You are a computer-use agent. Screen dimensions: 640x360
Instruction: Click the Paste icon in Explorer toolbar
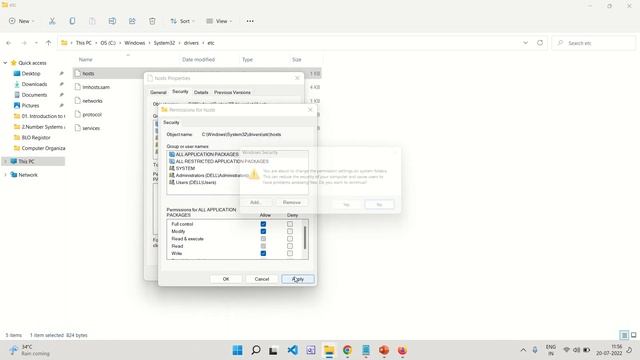92,21
